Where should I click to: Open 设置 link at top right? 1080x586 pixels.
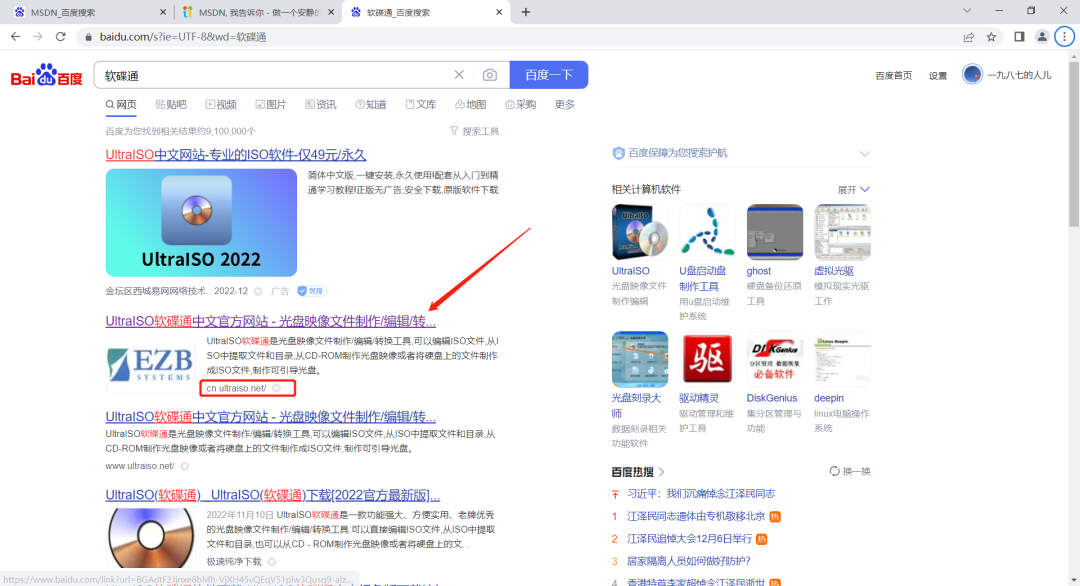pos(937,76)
